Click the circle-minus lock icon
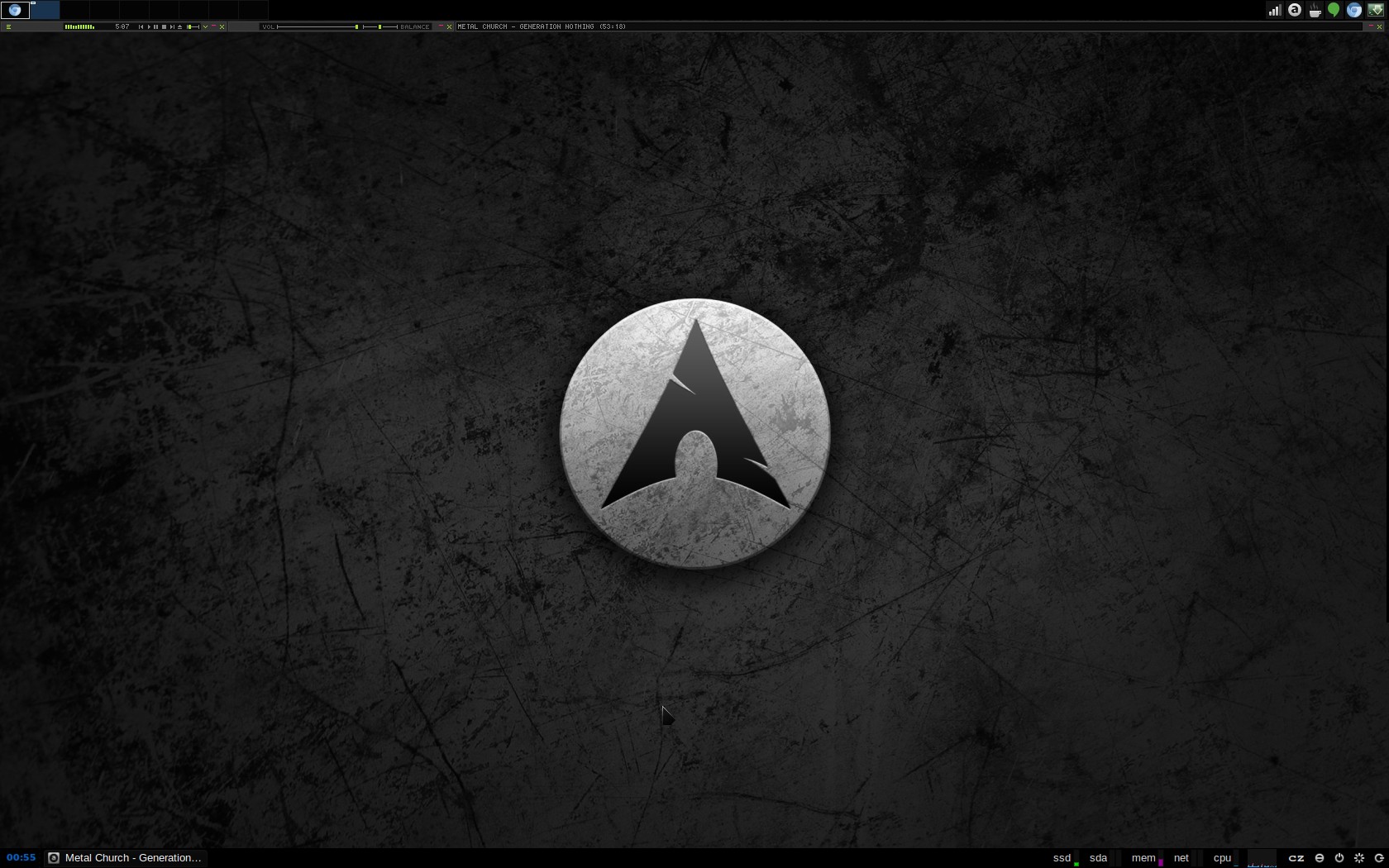Image resolution: width=1389 pixels, height=868 pixels. [x=1320, y=858]
